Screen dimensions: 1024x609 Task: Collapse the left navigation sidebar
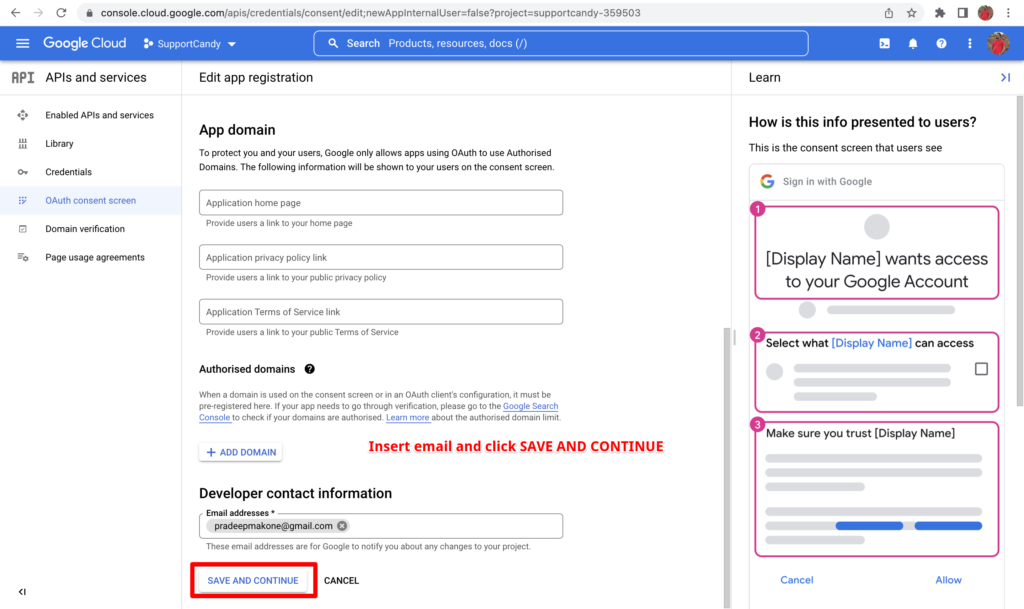point(22,591)
